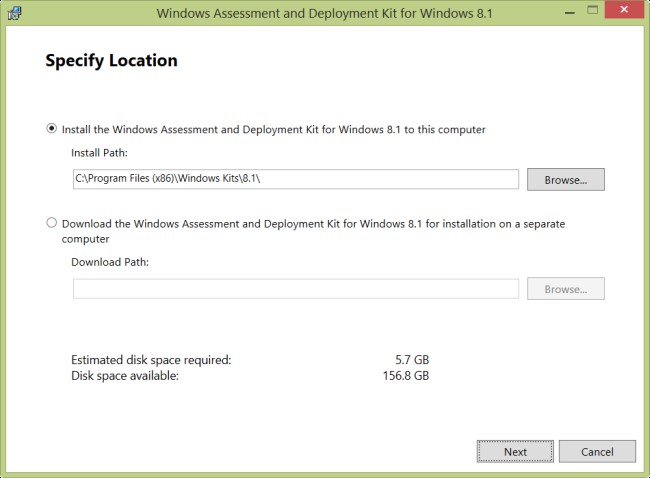Maximize the setup window
The image size is (650, 478).
coord(593,10)
